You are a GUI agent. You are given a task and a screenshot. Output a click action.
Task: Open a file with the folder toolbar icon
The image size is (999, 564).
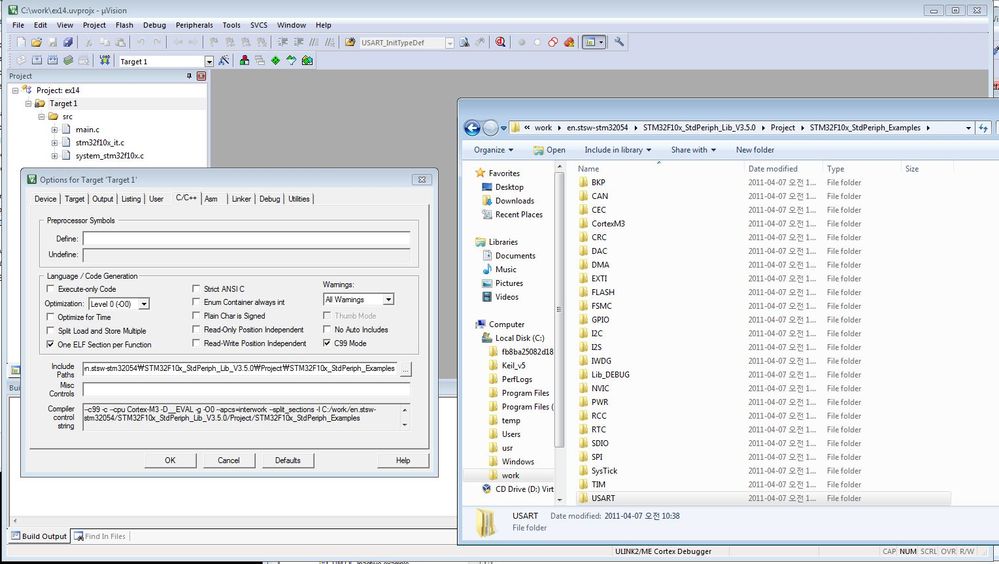click(x=36, y=42)
